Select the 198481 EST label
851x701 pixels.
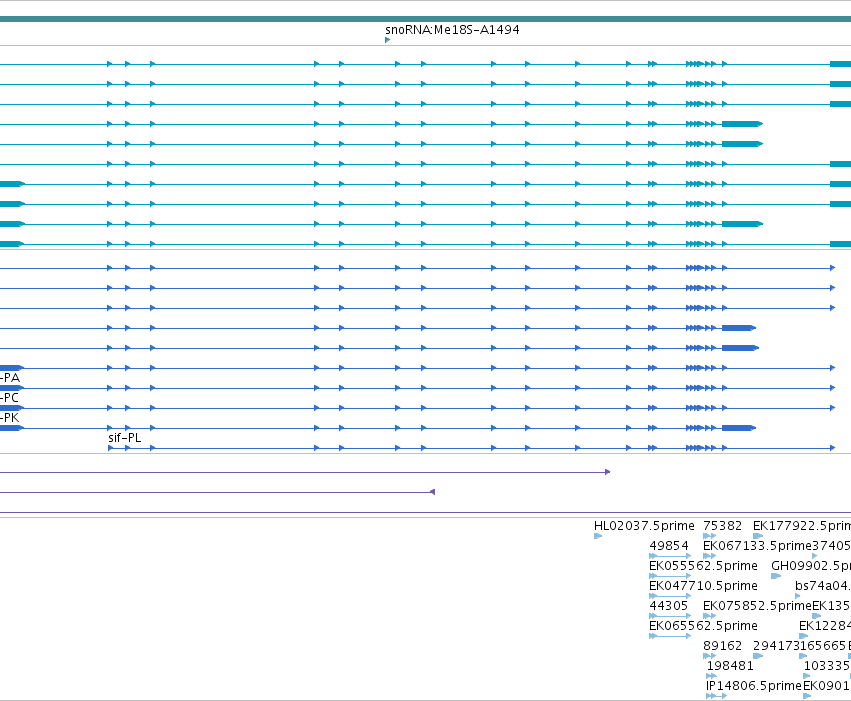(730, 666)
